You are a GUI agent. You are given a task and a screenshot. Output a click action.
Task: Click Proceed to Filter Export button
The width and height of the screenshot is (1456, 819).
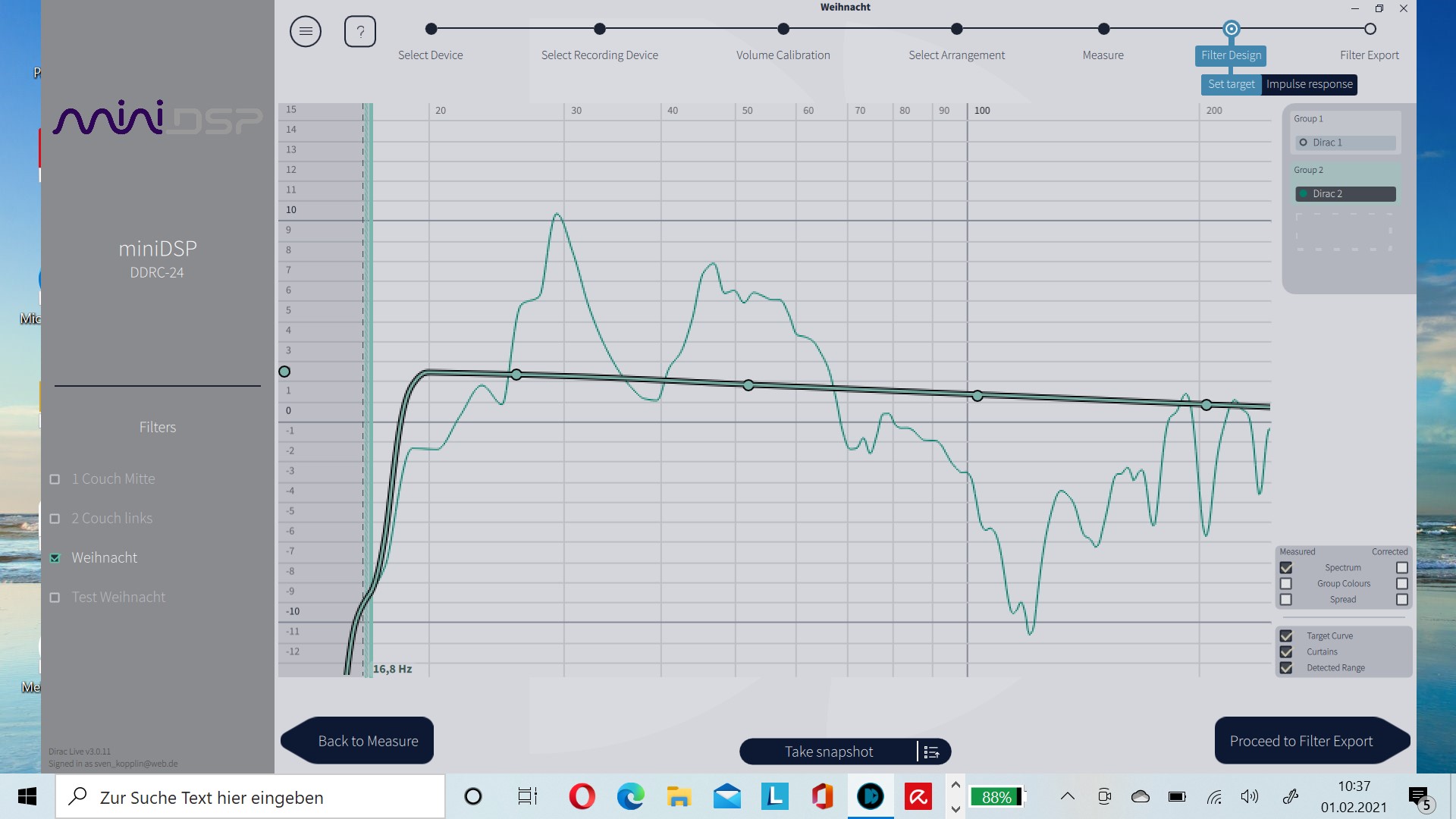pyautogui.click(x=1301, y=741)
